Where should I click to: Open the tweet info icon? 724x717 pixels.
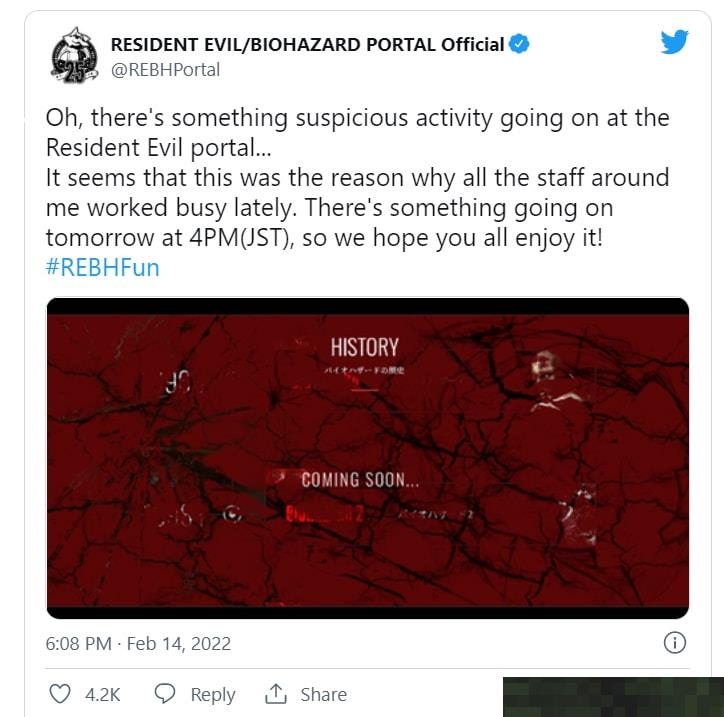pyautogui.click(x=675, y=643)
